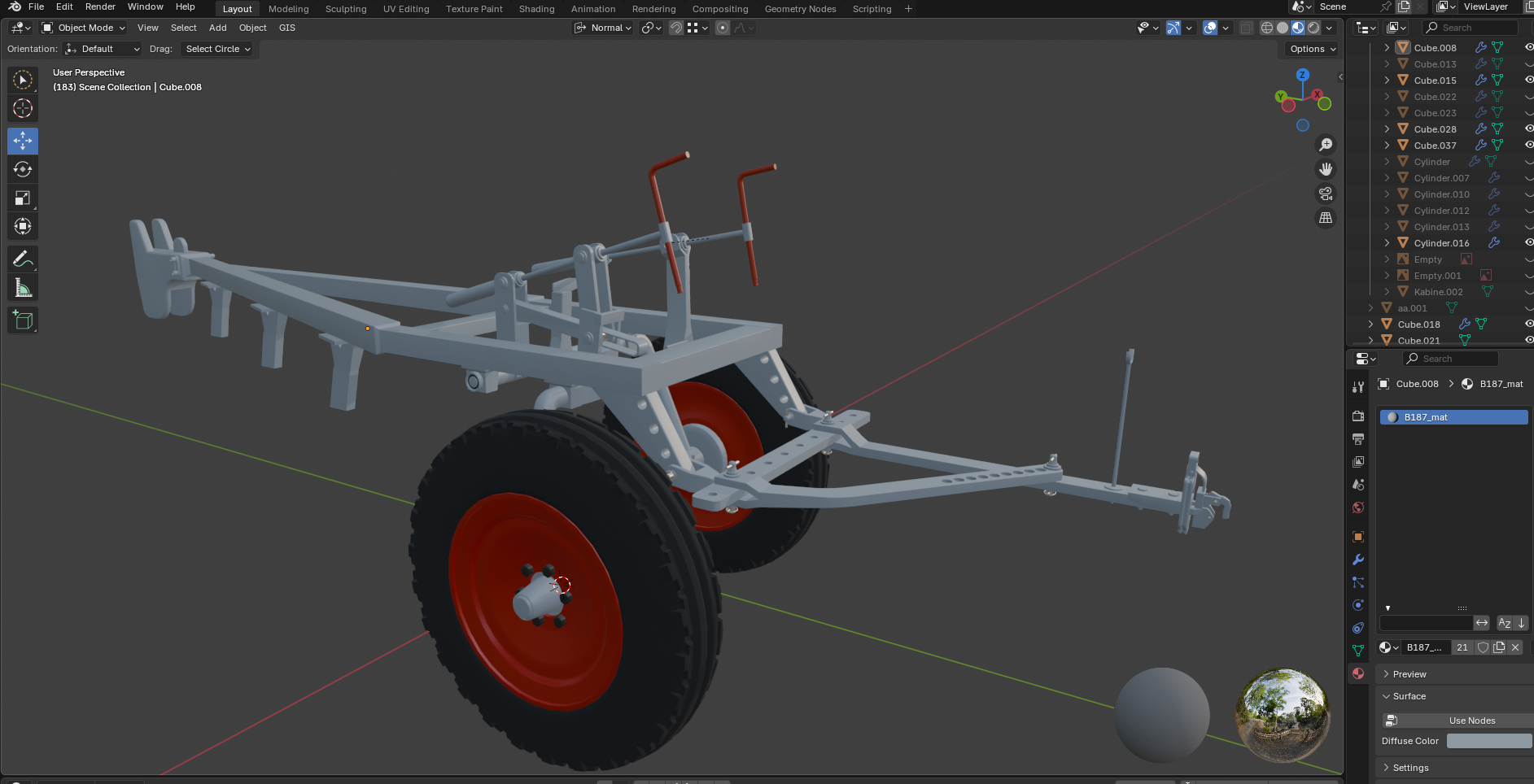This screenshot has height=784, width=1534.
Task: Toggle camera view in the viewport
Action: pyautogui.click(x=1326, y=194)
